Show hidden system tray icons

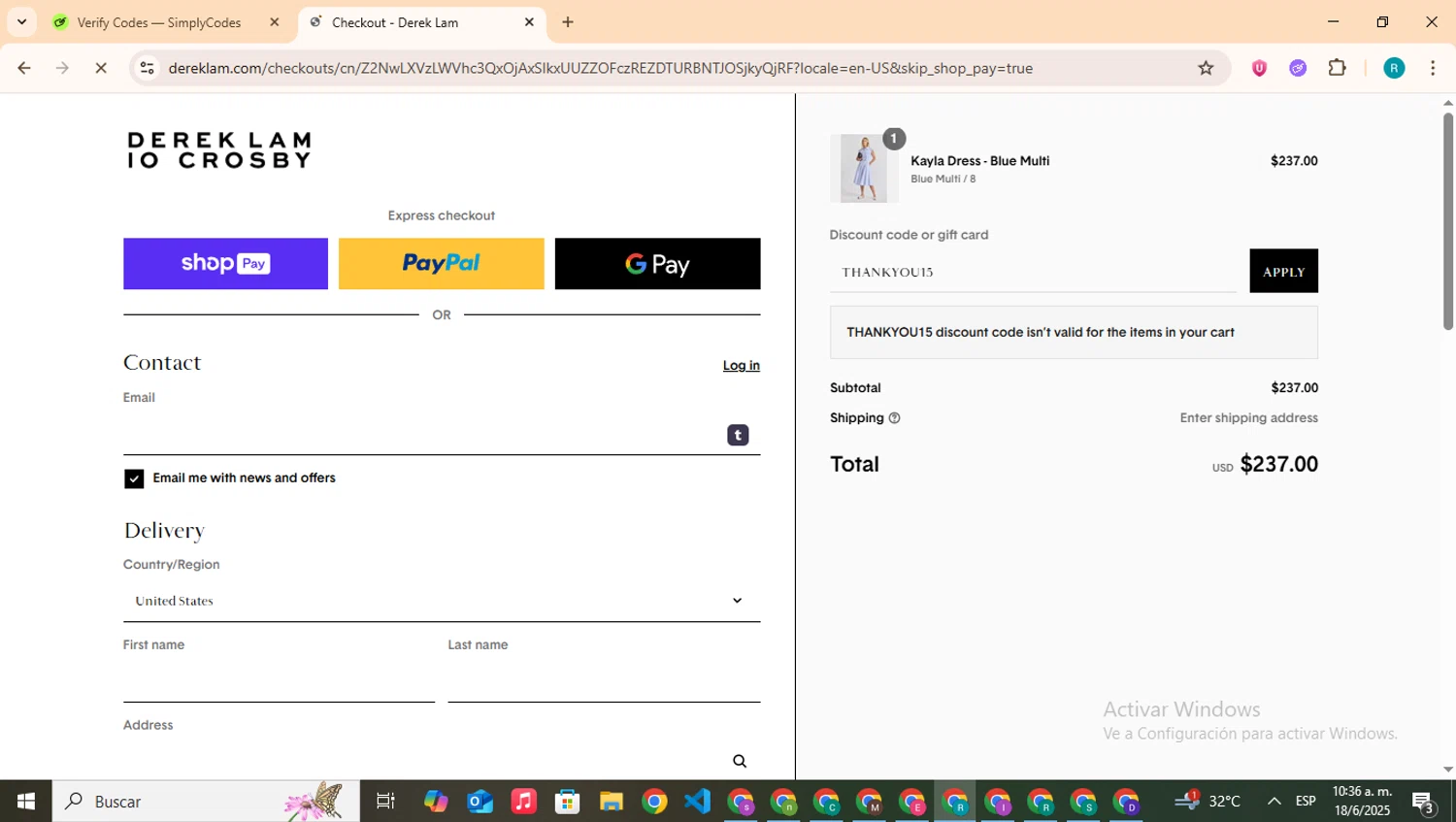(x=1274, y=802)
